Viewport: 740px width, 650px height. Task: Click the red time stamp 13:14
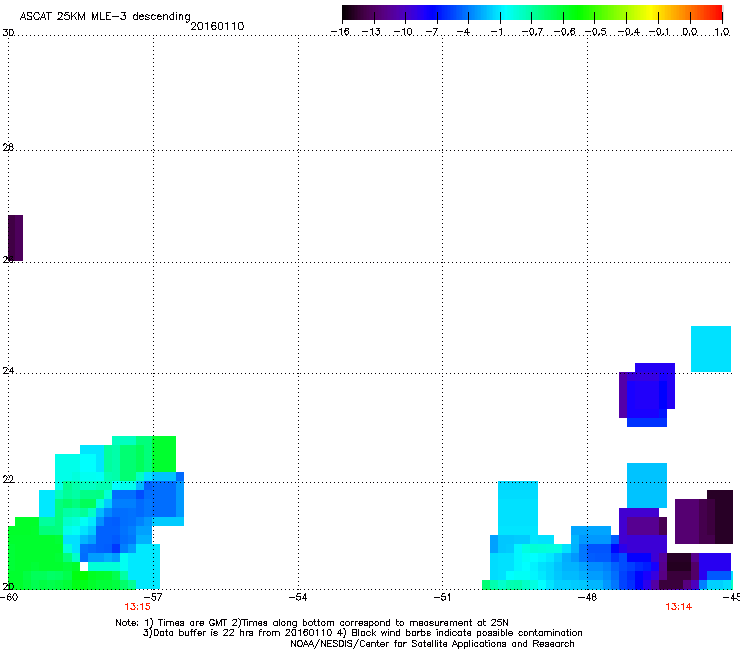(679, 607)
